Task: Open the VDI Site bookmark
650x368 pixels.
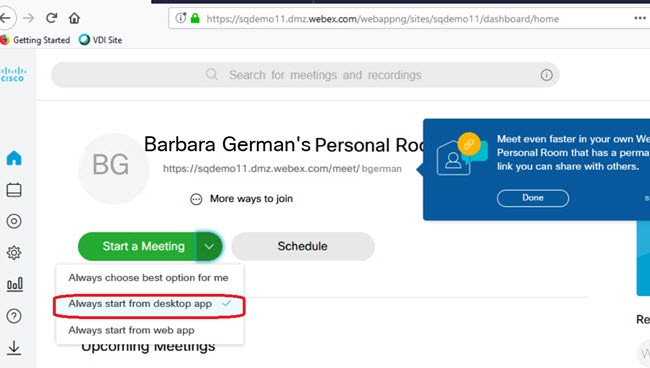Action: [x=101, y=40]
